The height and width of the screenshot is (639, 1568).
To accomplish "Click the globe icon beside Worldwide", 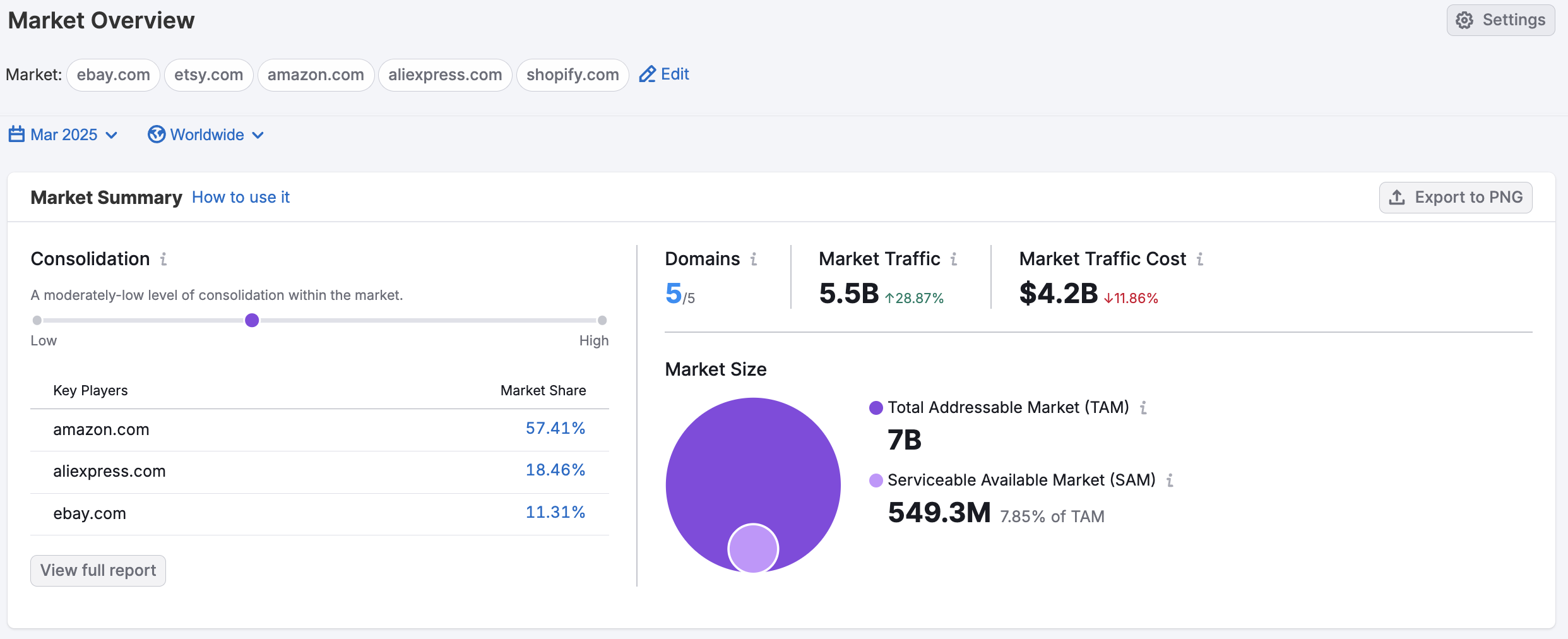I will point(156,134).
